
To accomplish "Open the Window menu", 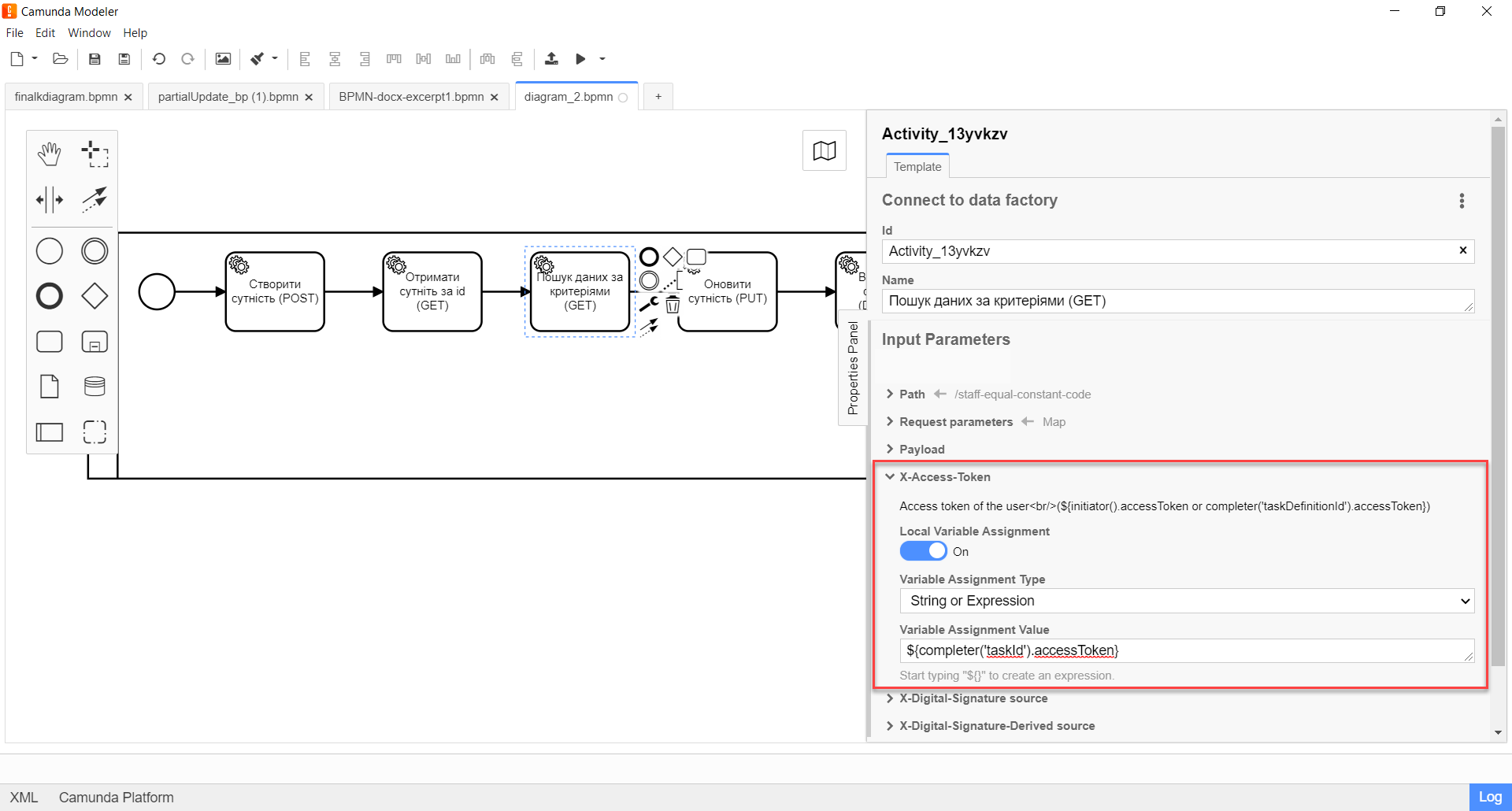I will coord(89,33).
